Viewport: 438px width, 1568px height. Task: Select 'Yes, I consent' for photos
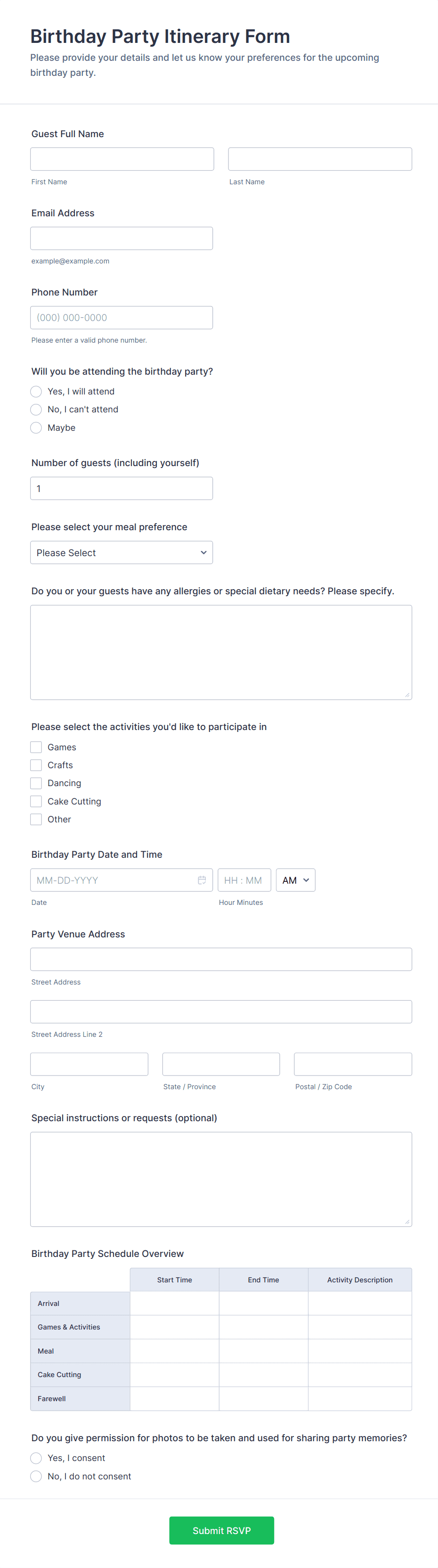[x=37, y=1458]
